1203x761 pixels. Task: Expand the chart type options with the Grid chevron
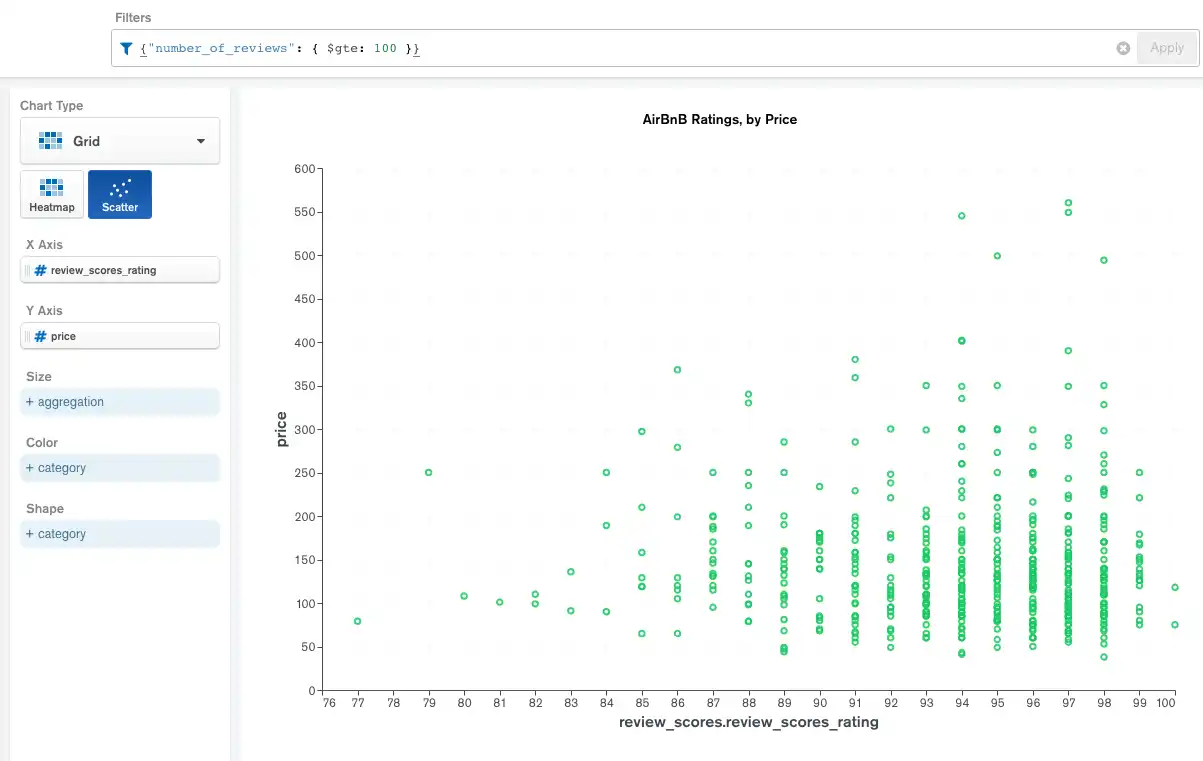pyautogui.click(x=201, y=140)
